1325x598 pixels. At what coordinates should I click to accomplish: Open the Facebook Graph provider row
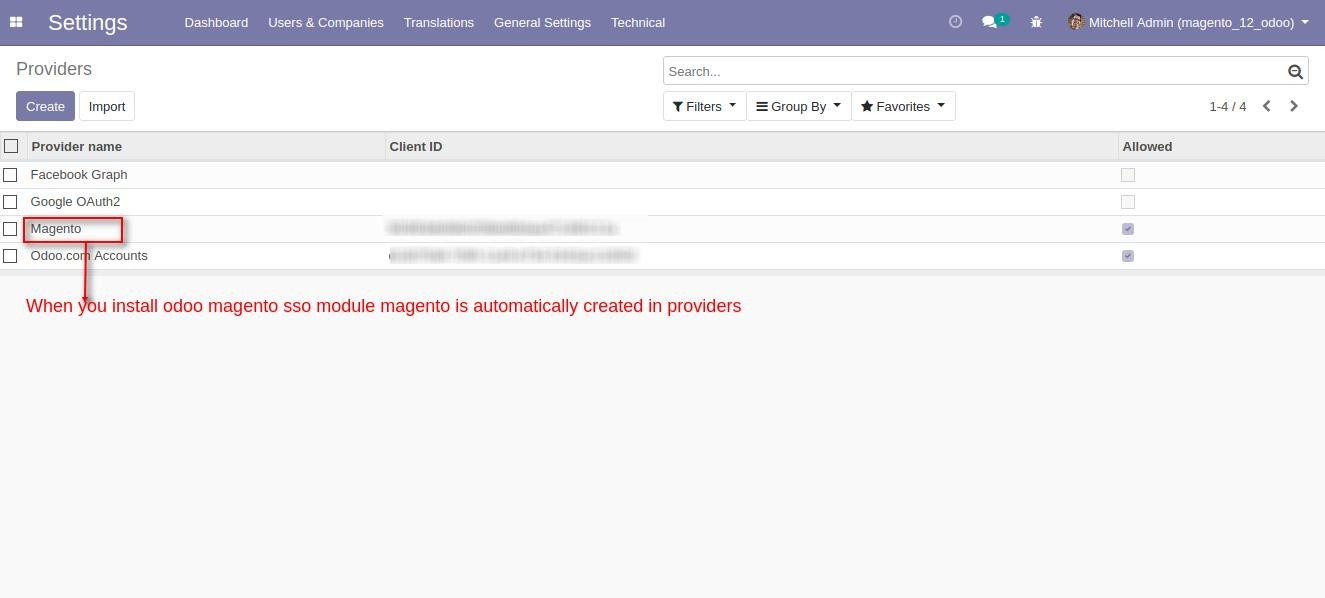662,174
